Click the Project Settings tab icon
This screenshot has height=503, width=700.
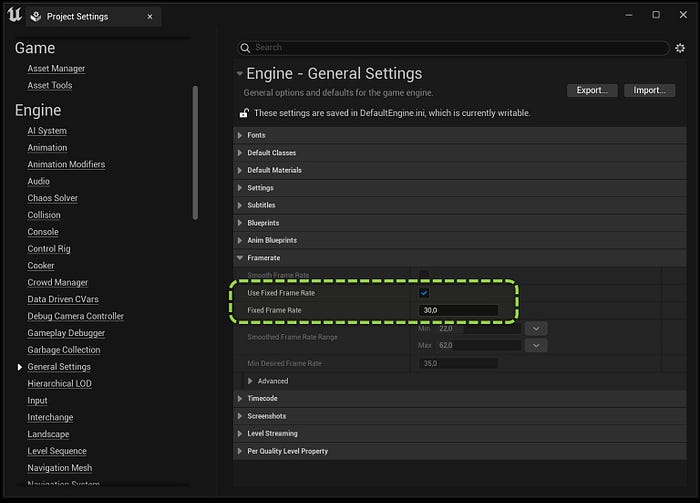pos(36,17)
